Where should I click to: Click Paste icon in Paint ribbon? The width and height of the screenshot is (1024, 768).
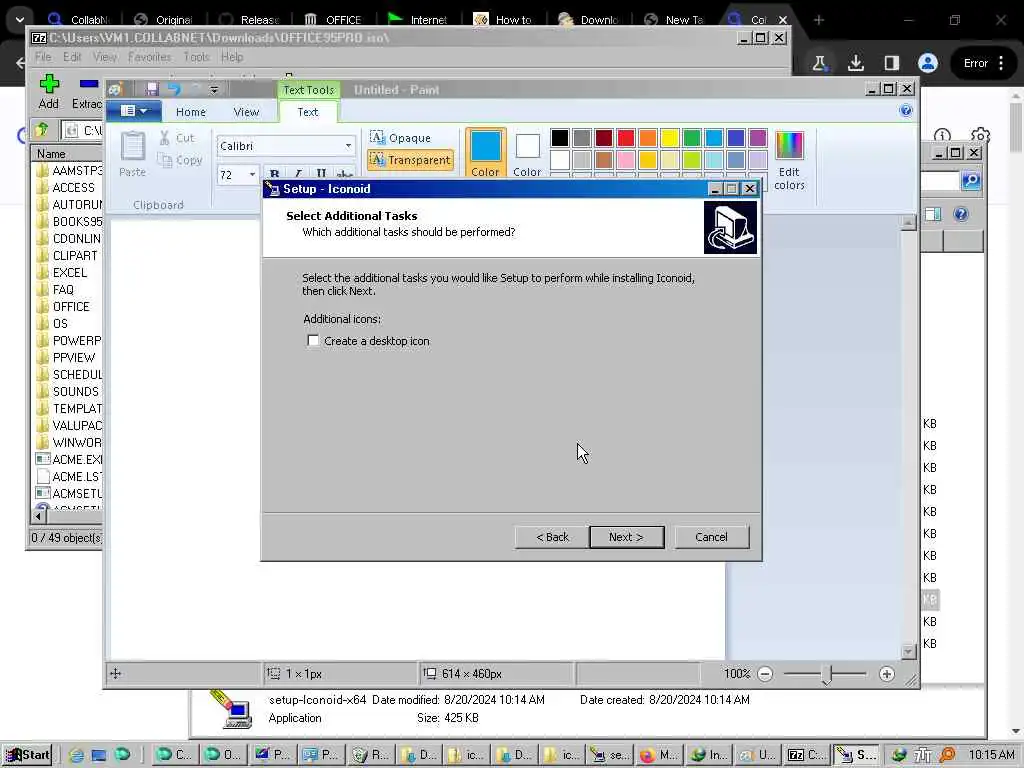coord(133,147)
